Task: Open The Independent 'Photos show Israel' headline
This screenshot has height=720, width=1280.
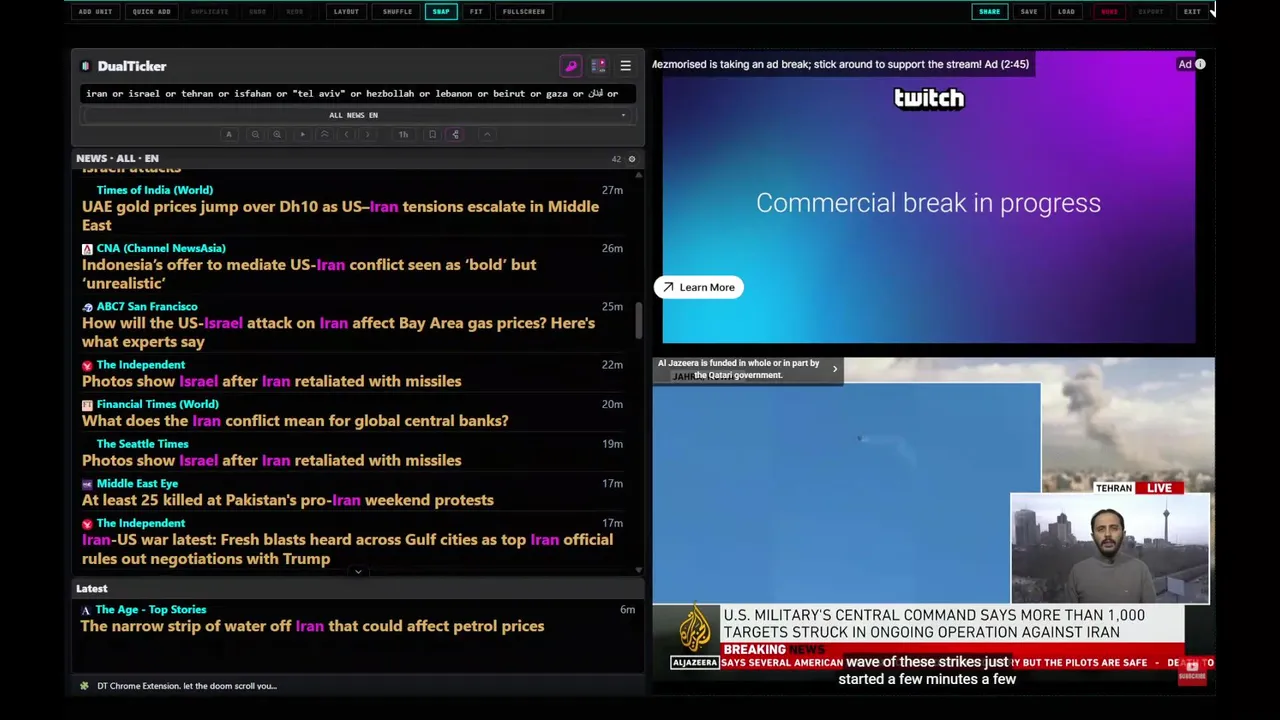Action: pyautogui.click(x=271, y=381)
